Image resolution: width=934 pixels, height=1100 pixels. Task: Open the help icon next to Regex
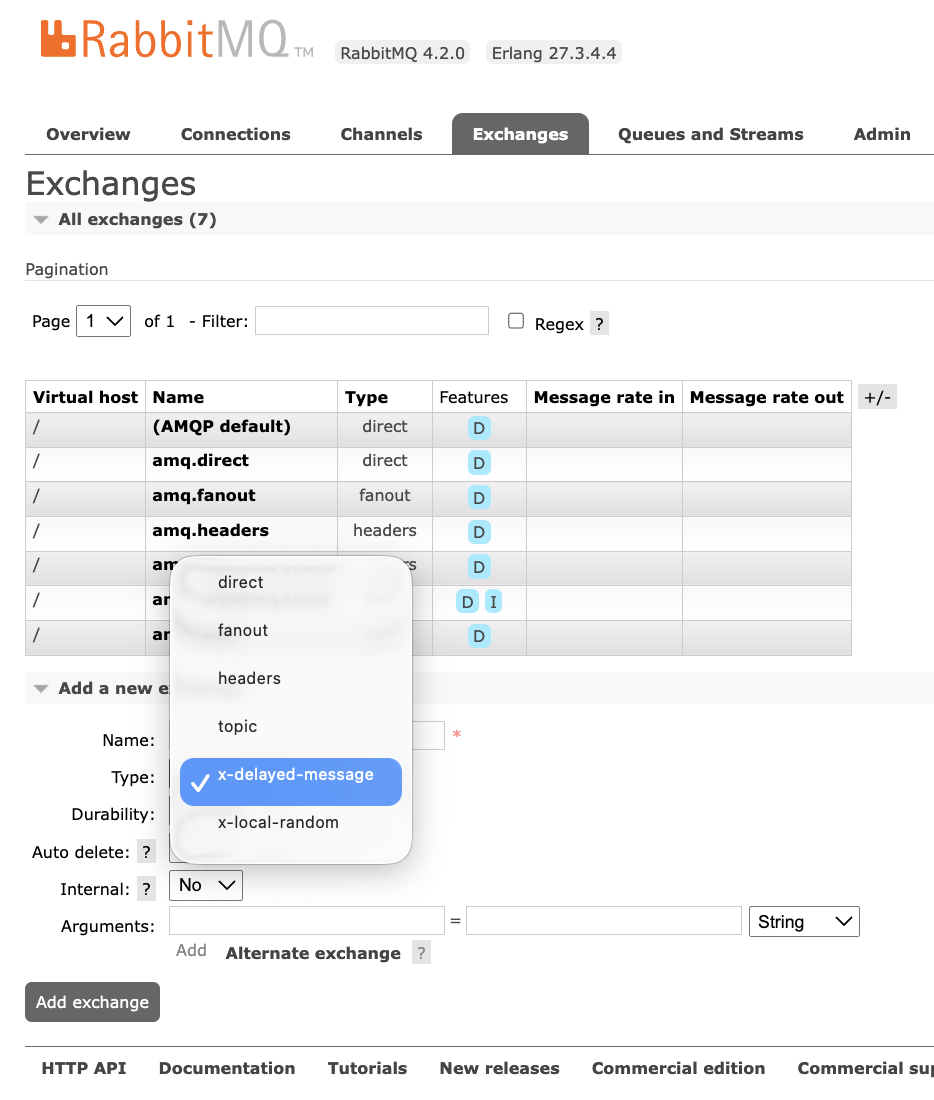point(598,324)
